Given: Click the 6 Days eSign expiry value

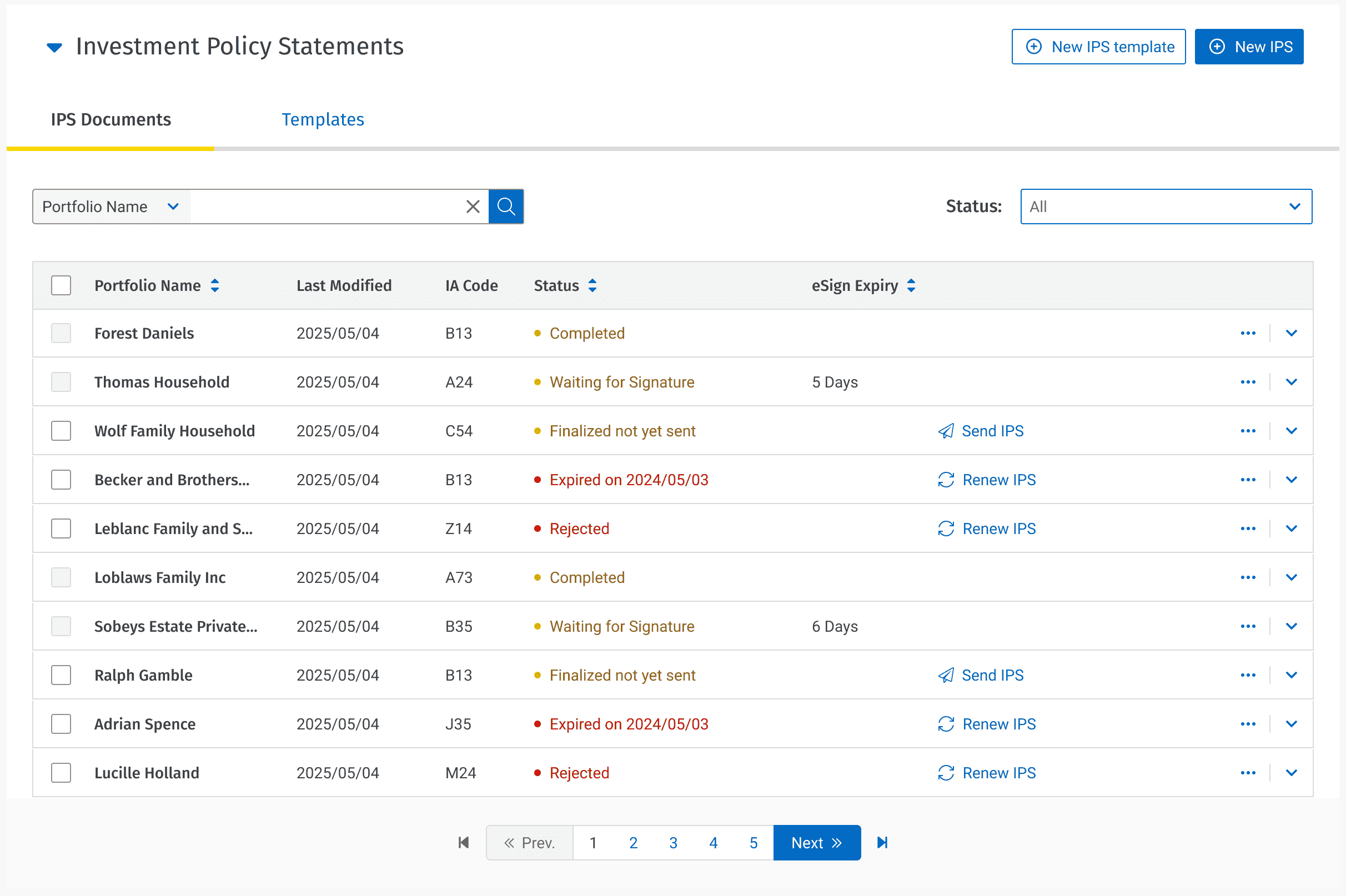Looking at the screenshot, I should [x=835, y=626].
